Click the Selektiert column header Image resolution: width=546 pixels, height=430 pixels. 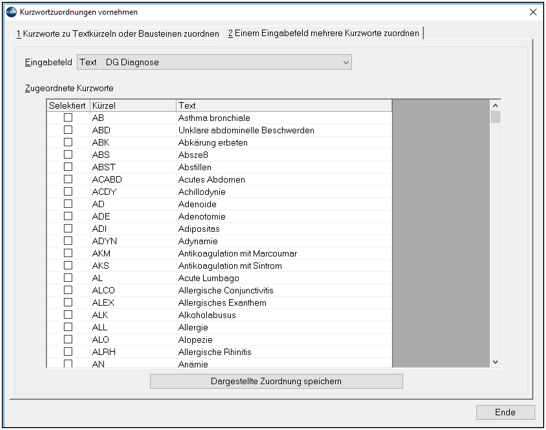point(68,105)
